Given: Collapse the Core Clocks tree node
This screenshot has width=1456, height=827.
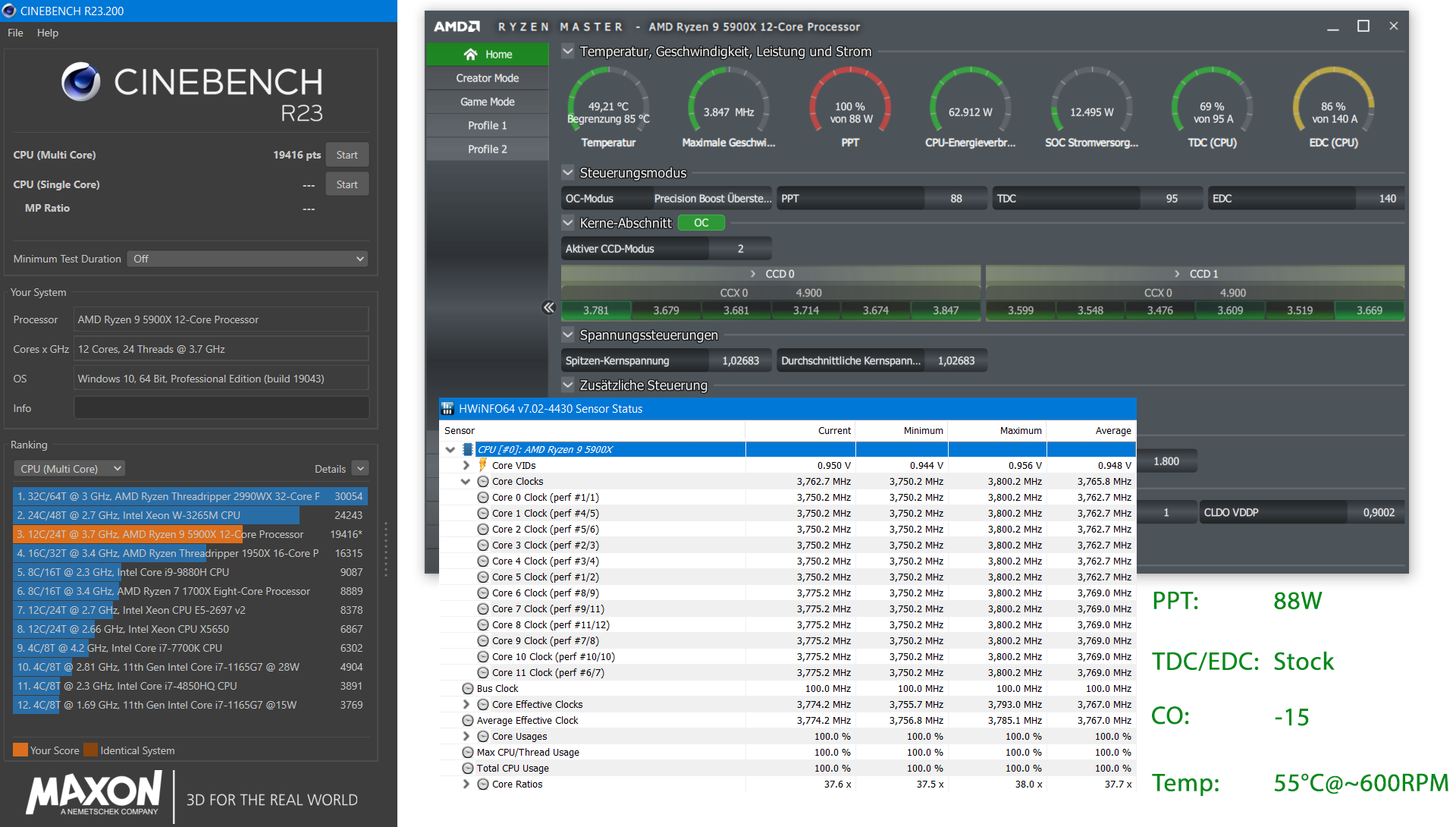Looking at the screenshot, I should pos(466,481).
